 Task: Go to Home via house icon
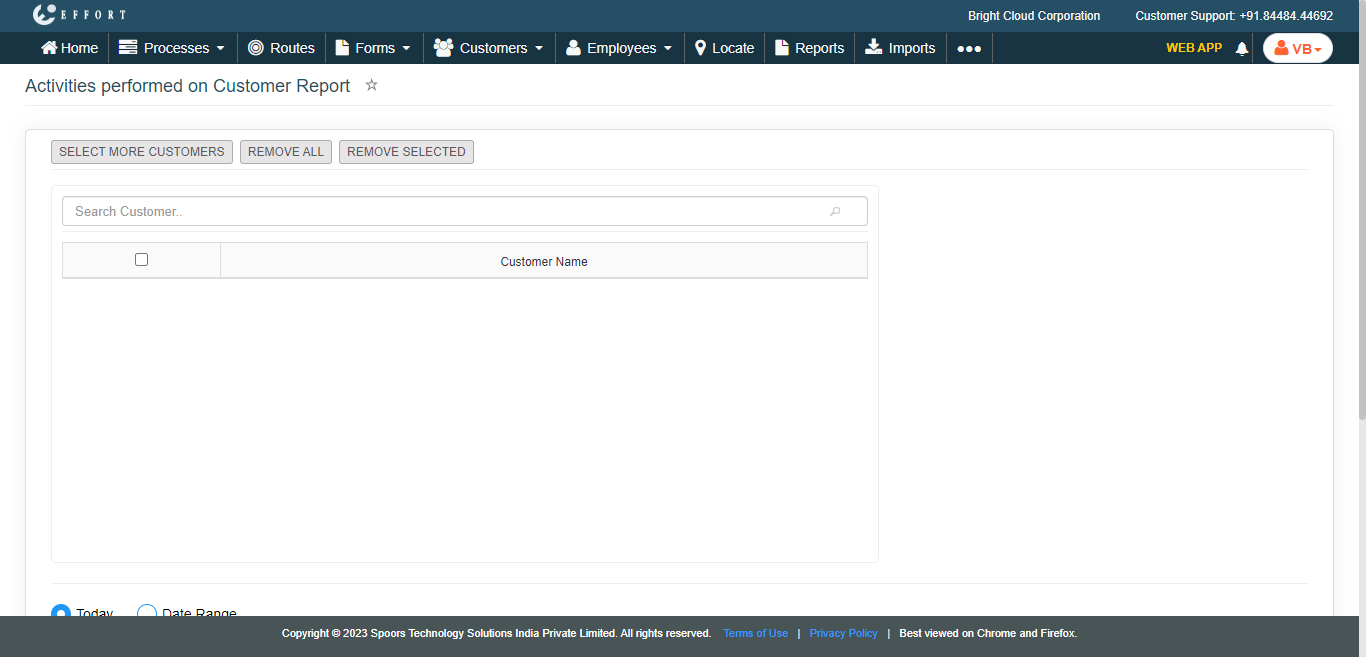click(49, 48)
